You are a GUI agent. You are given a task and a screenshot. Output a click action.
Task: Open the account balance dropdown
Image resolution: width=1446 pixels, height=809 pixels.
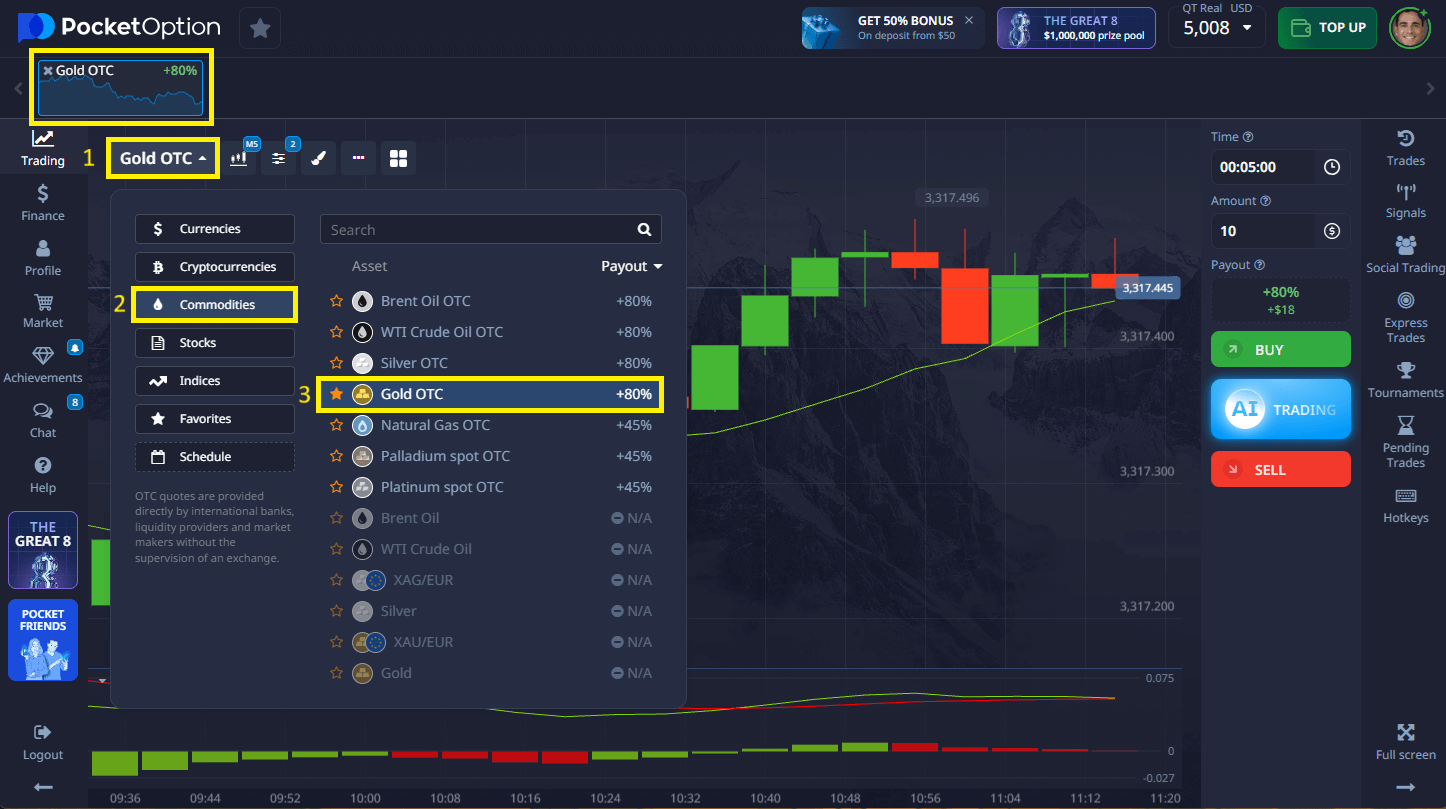pos(1217,28)
